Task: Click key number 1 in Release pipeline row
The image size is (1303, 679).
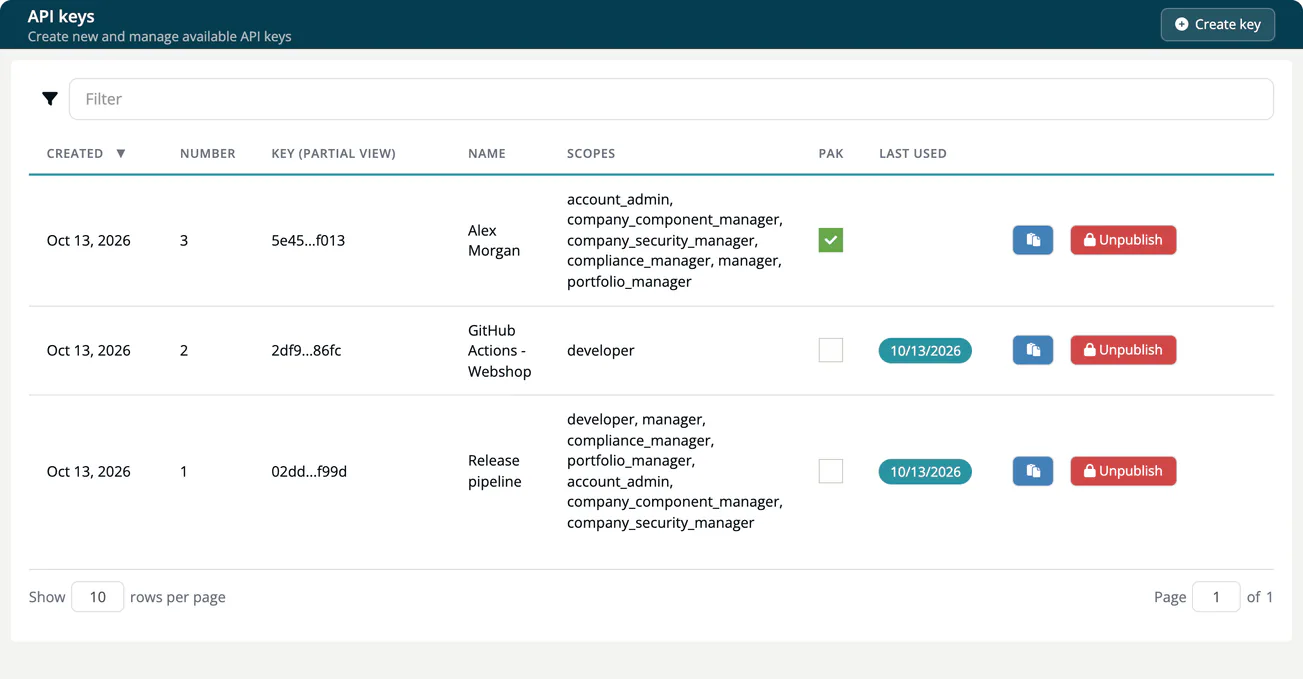Action: (x=184, y=471)
